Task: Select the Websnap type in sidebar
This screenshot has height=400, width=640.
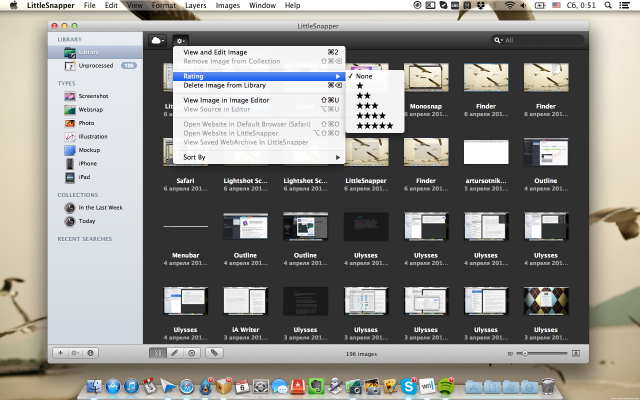Action: 90,110
